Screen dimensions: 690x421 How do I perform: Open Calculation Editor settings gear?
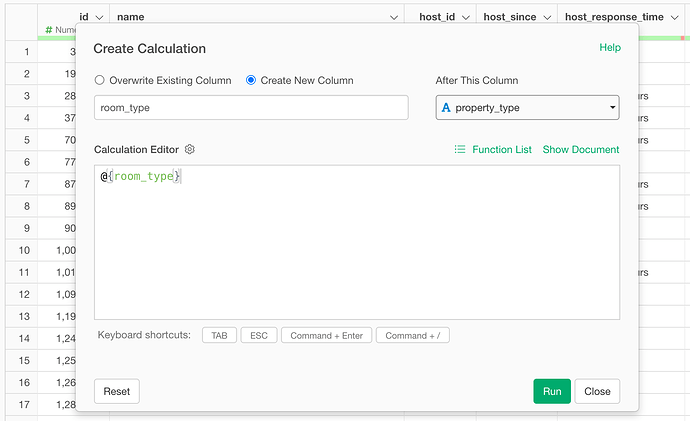point(190,149)
